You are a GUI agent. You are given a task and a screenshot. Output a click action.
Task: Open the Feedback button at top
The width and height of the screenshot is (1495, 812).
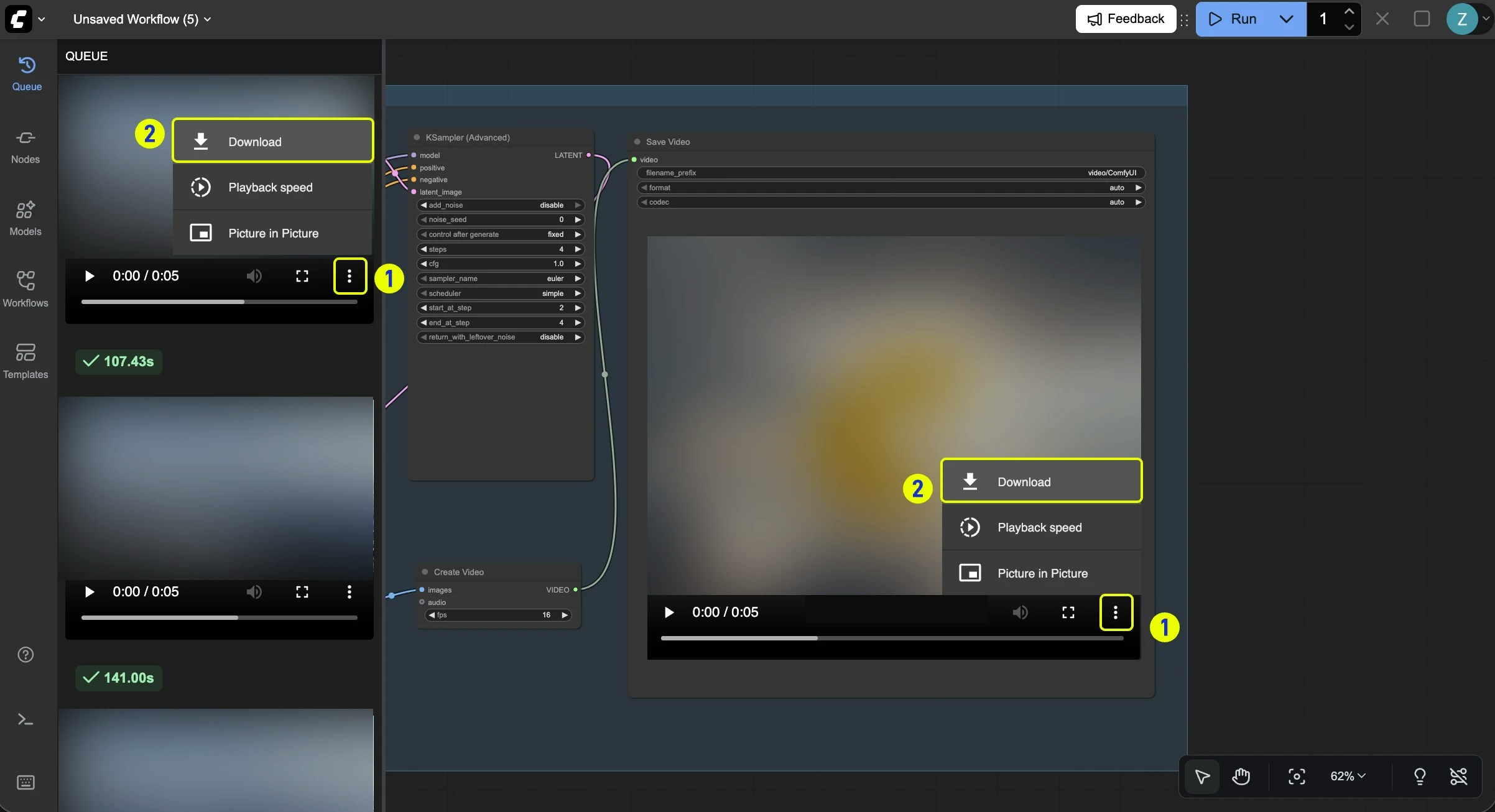[x=1126, y=19]
